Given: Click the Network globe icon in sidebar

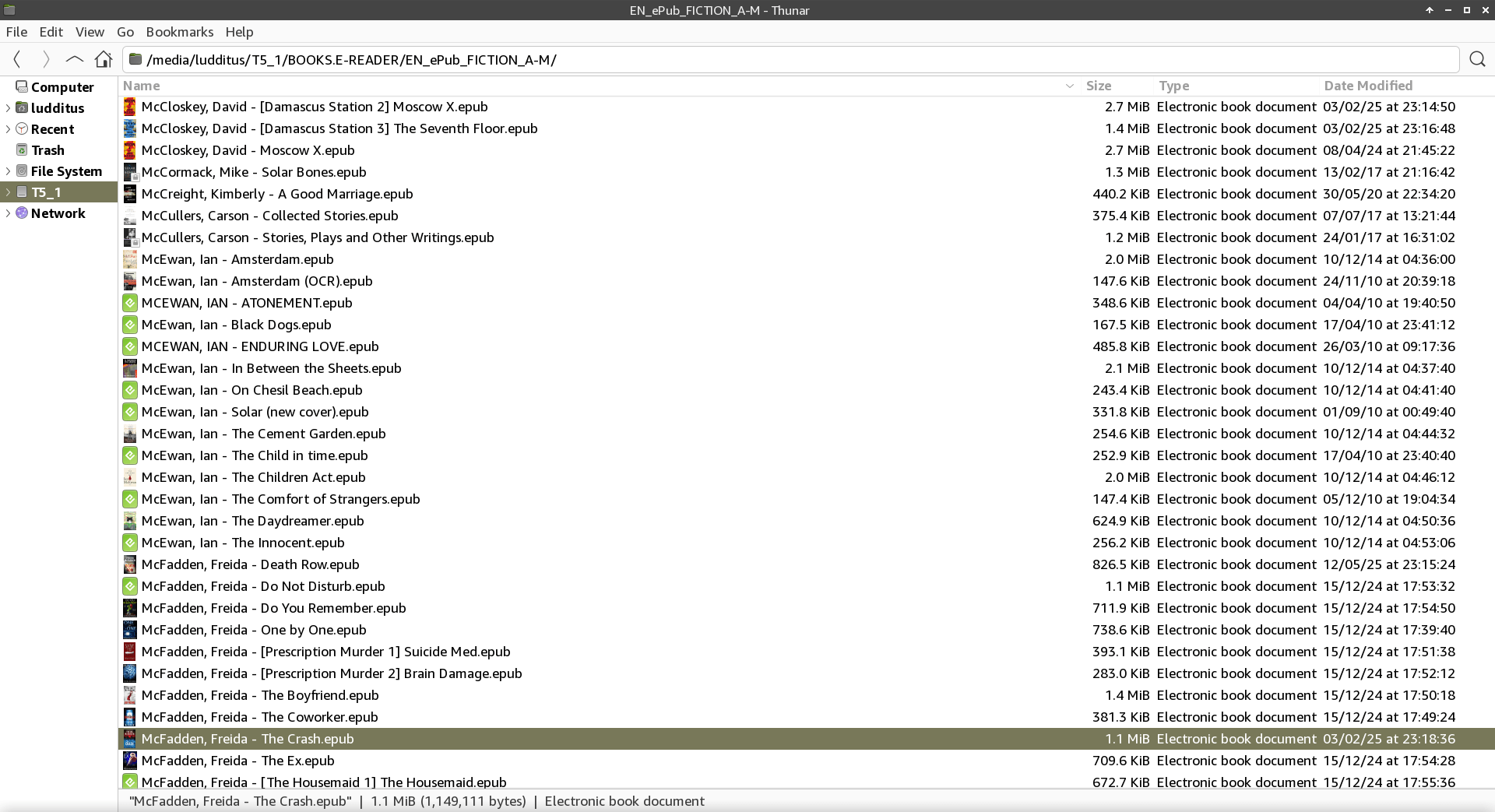Looking at the screenshot, I should tap(22, 213).
